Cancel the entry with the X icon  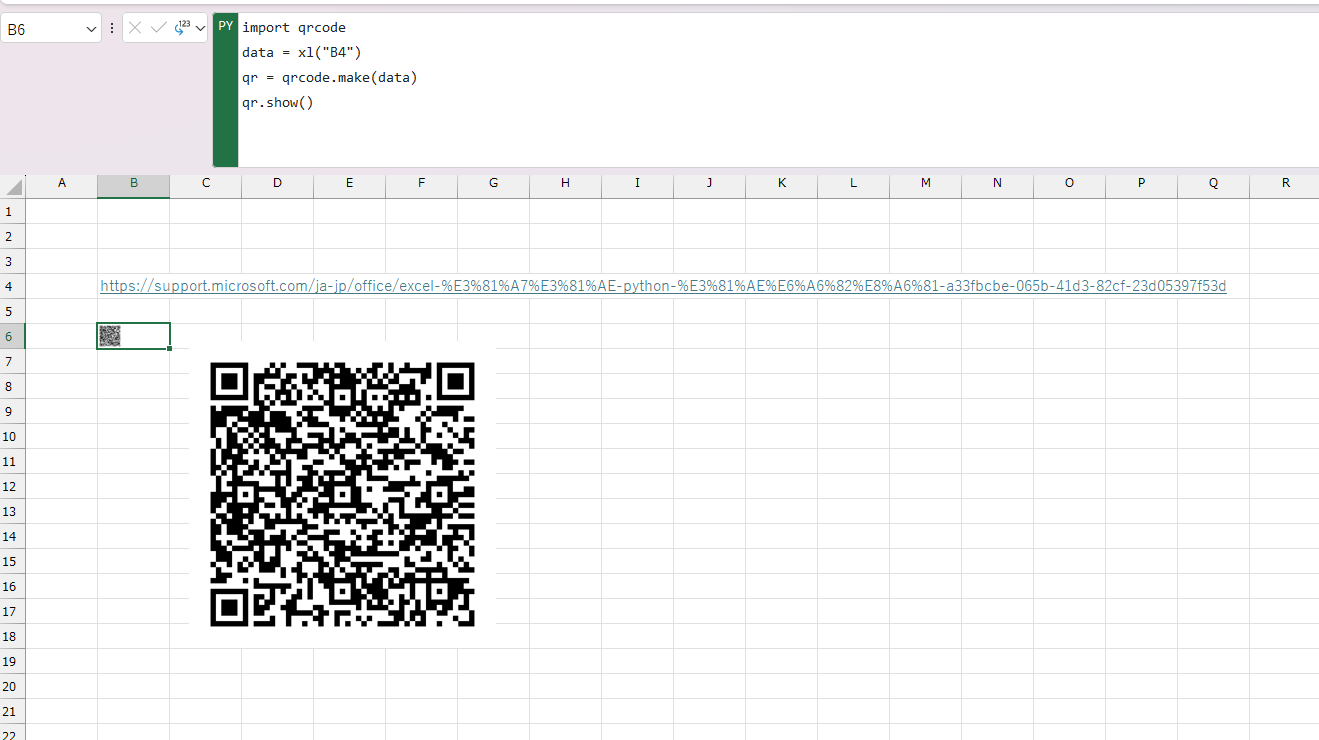click(x=136, y=28)
